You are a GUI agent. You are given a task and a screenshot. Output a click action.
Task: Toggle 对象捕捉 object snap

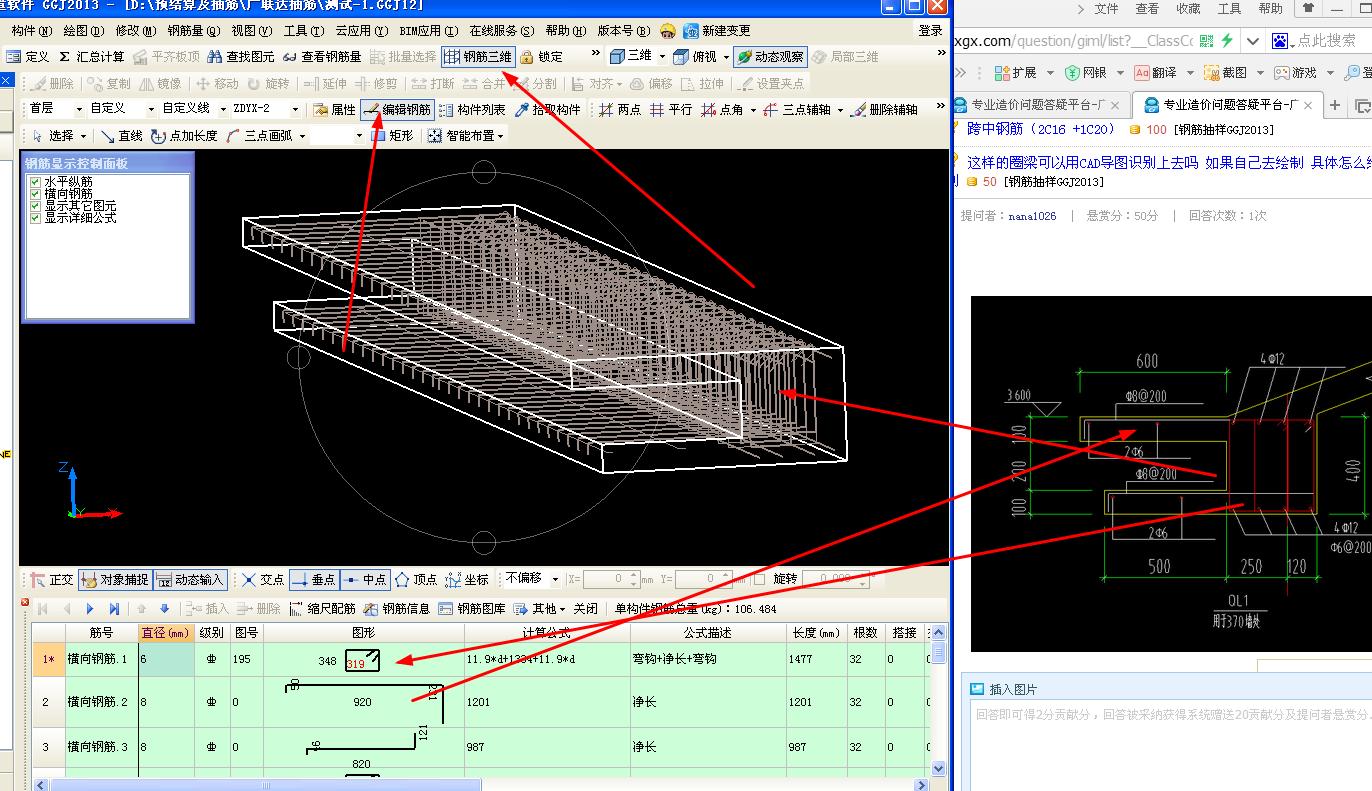pyautogui.click(x=115, y=579)
